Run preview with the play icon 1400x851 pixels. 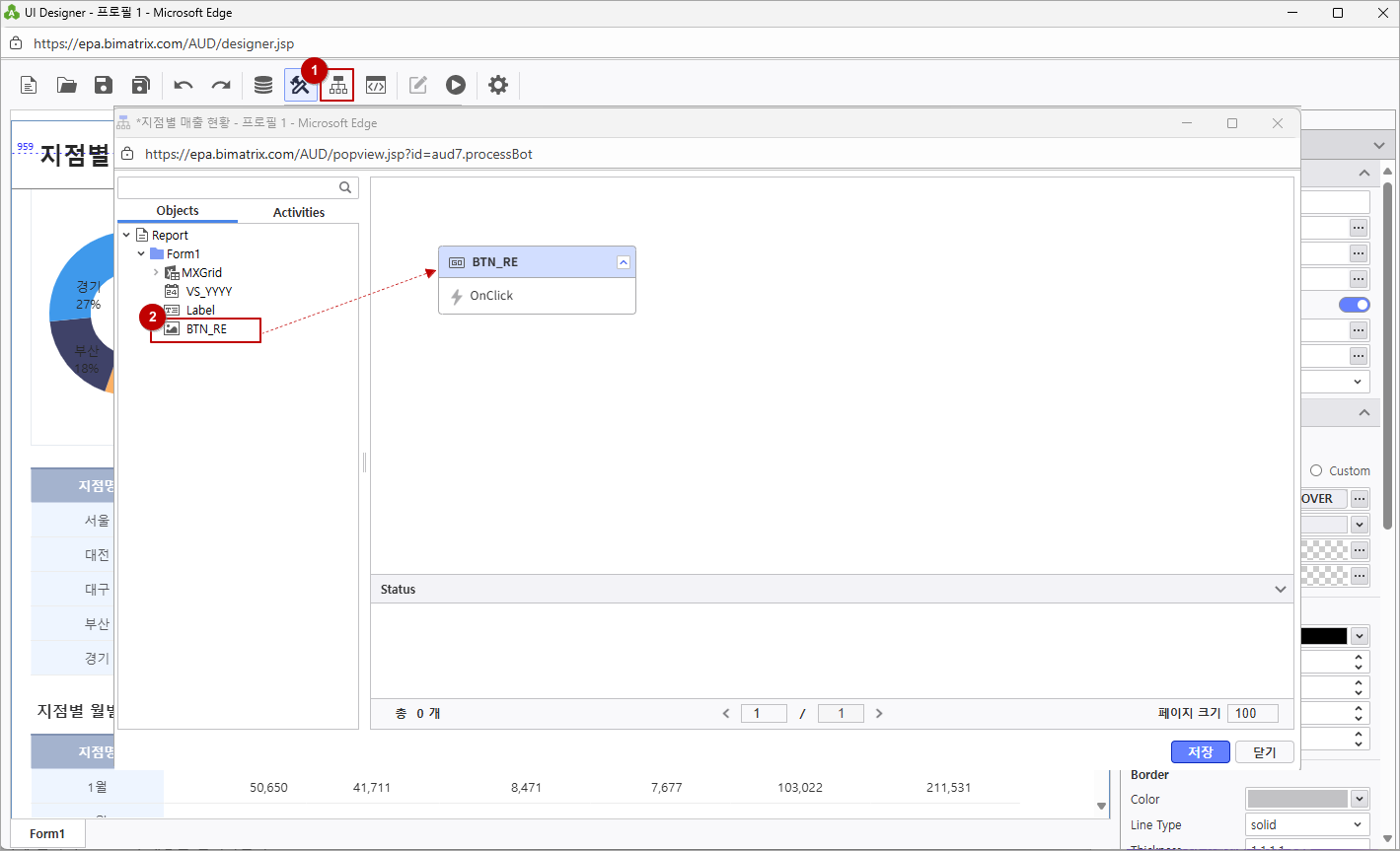455,85
